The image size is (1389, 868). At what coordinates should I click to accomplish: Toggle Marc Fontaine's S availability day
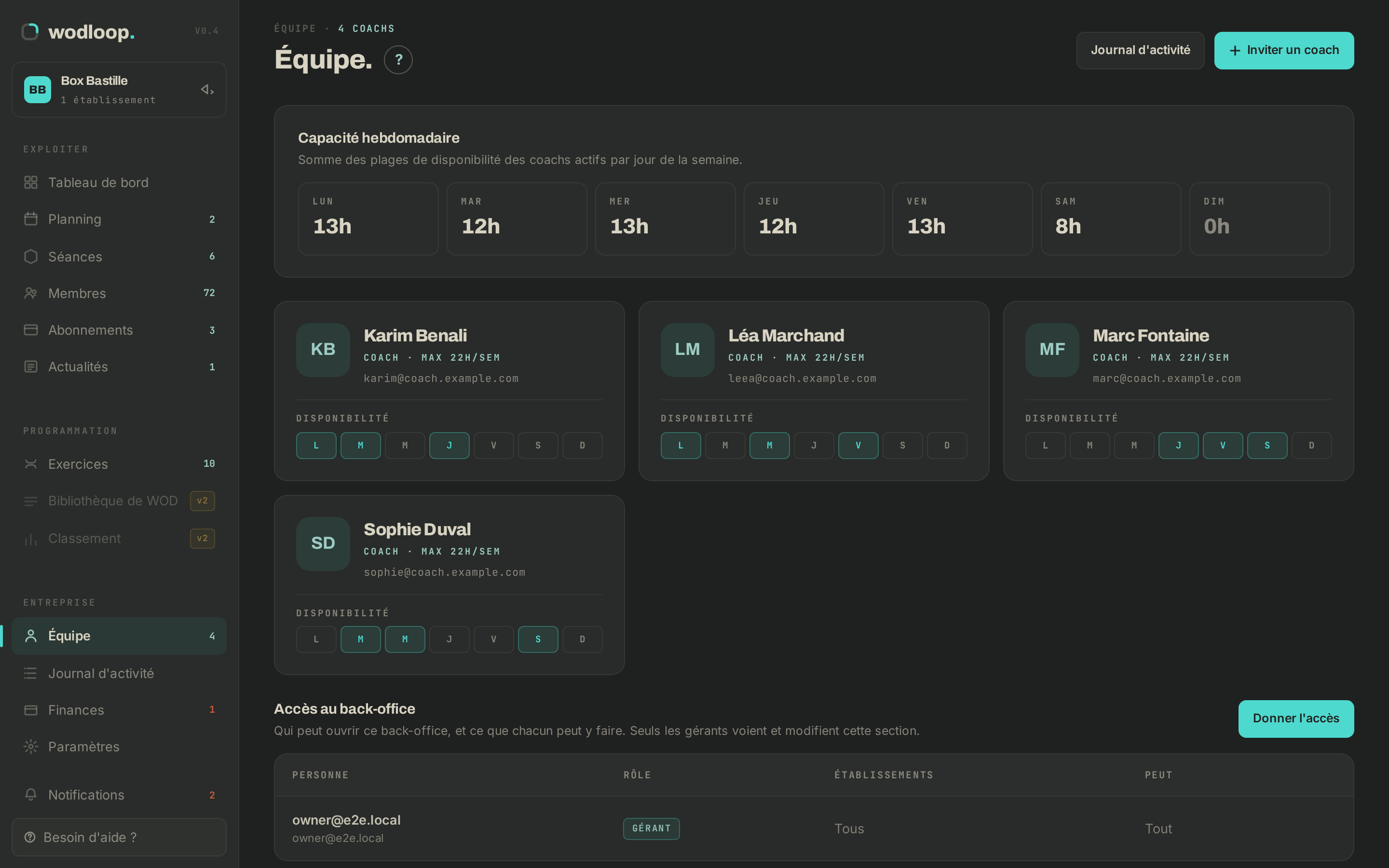coord(1267,446)
